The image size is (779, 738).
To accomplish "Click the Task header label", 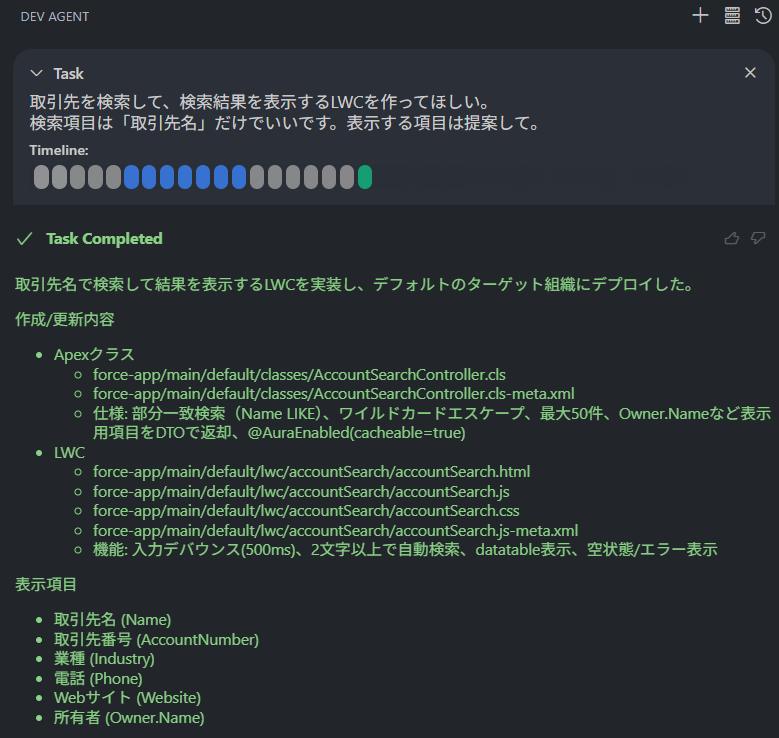I will [x=69, y=74].
